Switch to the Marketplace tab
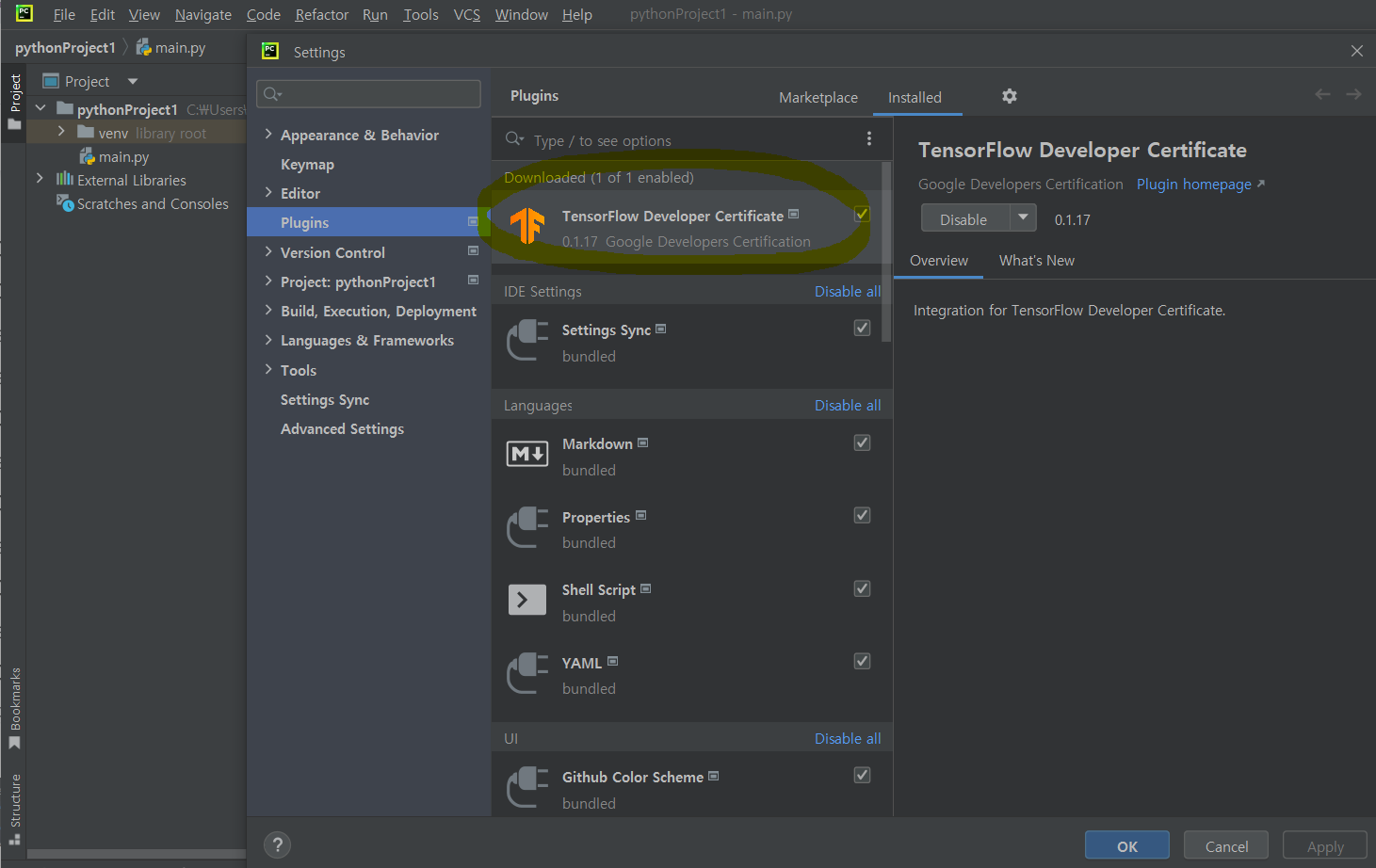The height and width of the screenshot is (868, 1376). pyautogui.click(x=818, y=97)
